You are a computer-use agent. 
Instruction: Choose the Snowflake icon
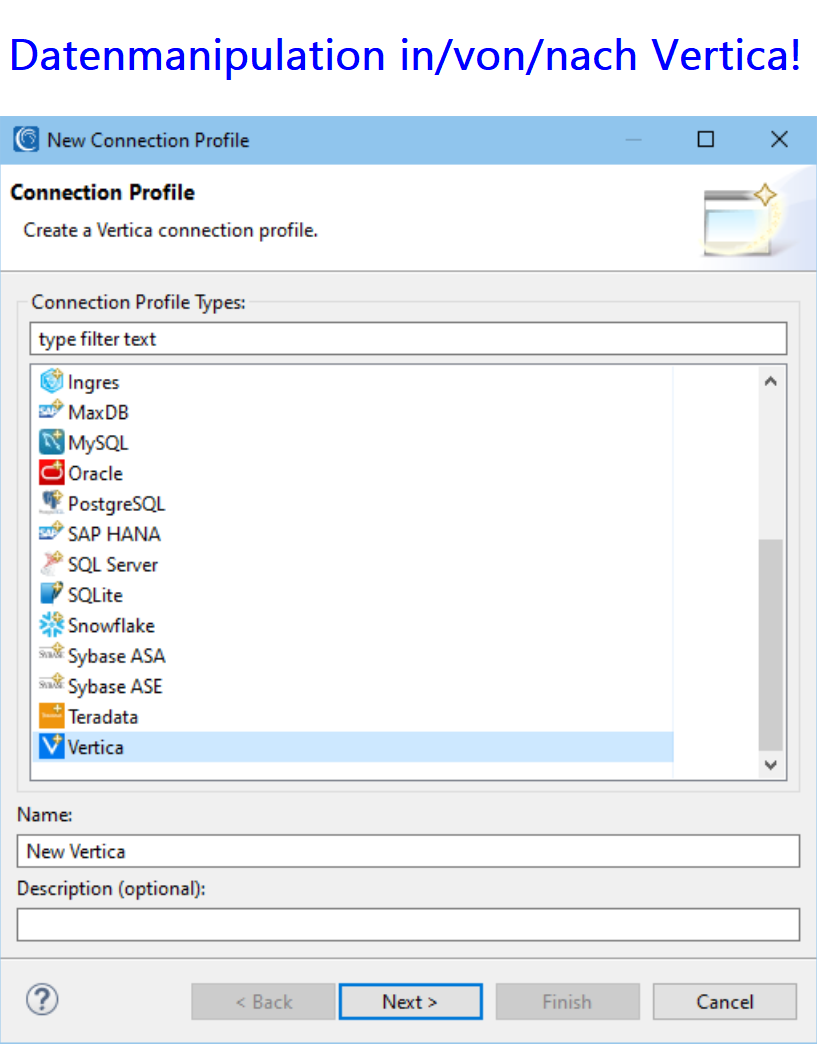[x=51, y=625]
